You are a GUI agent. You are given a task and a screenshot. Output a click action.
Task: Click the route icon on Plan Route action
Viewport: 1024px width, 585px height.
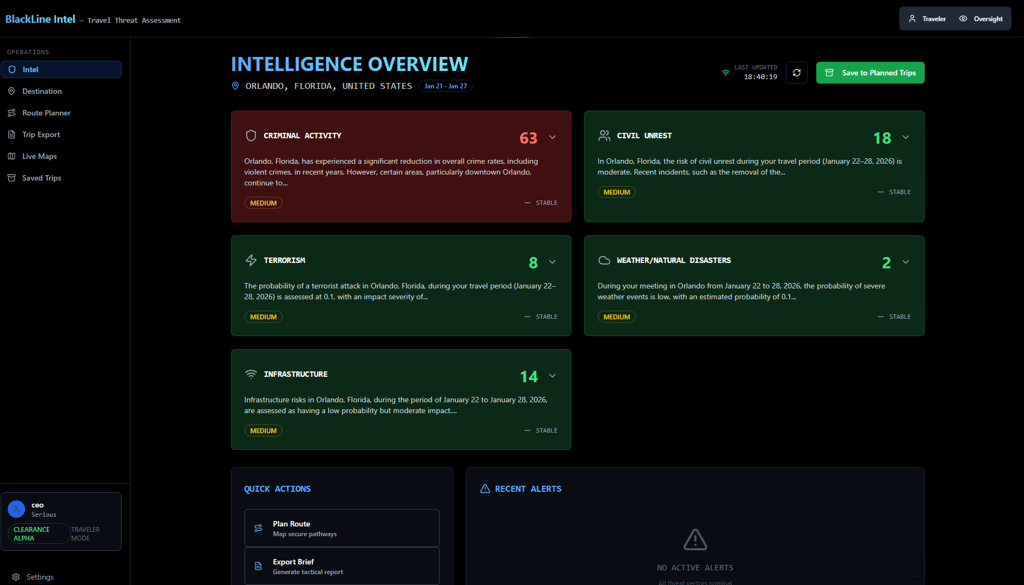pos(258,528)
